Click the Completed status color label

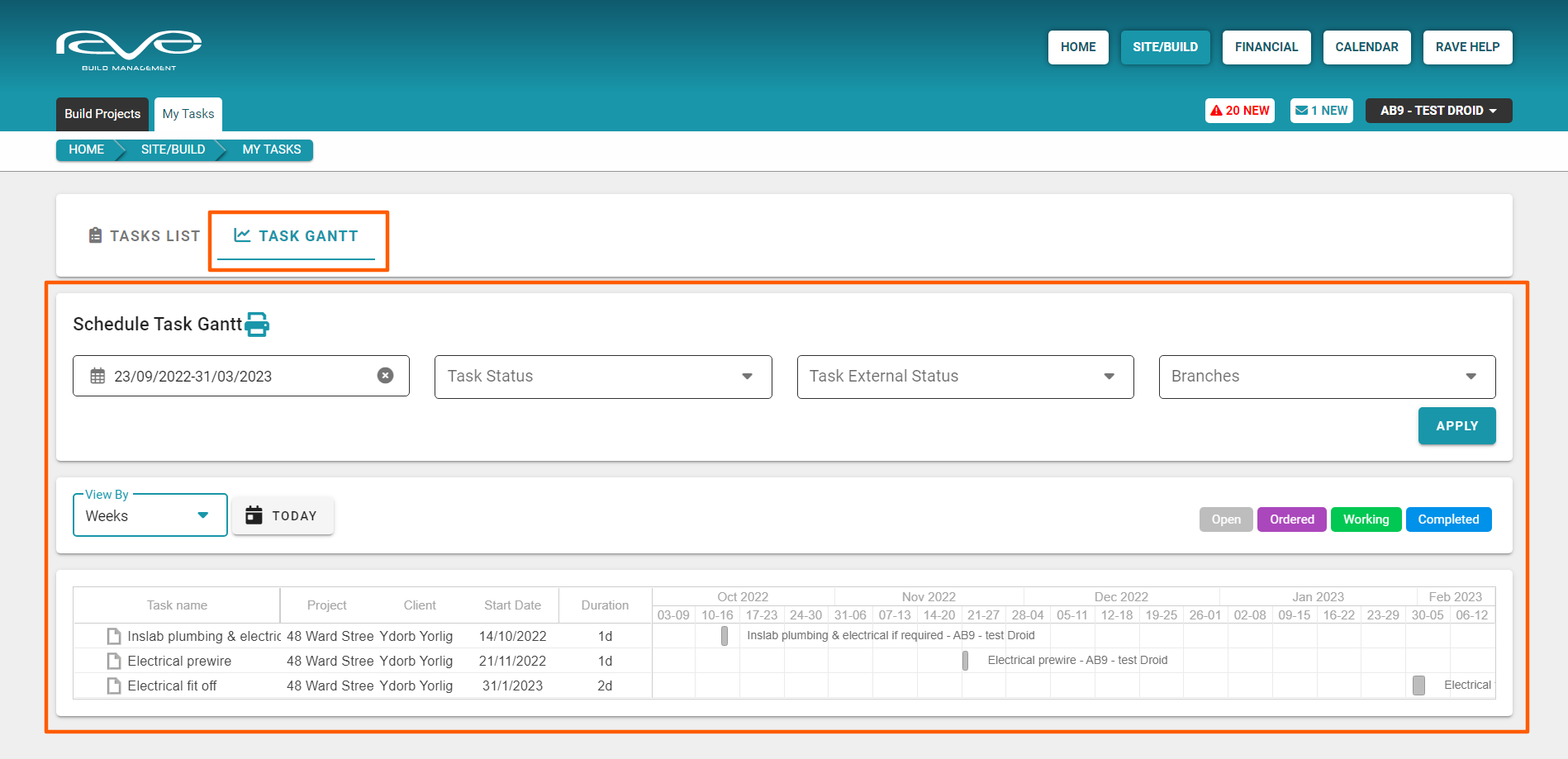[1447, 519]
